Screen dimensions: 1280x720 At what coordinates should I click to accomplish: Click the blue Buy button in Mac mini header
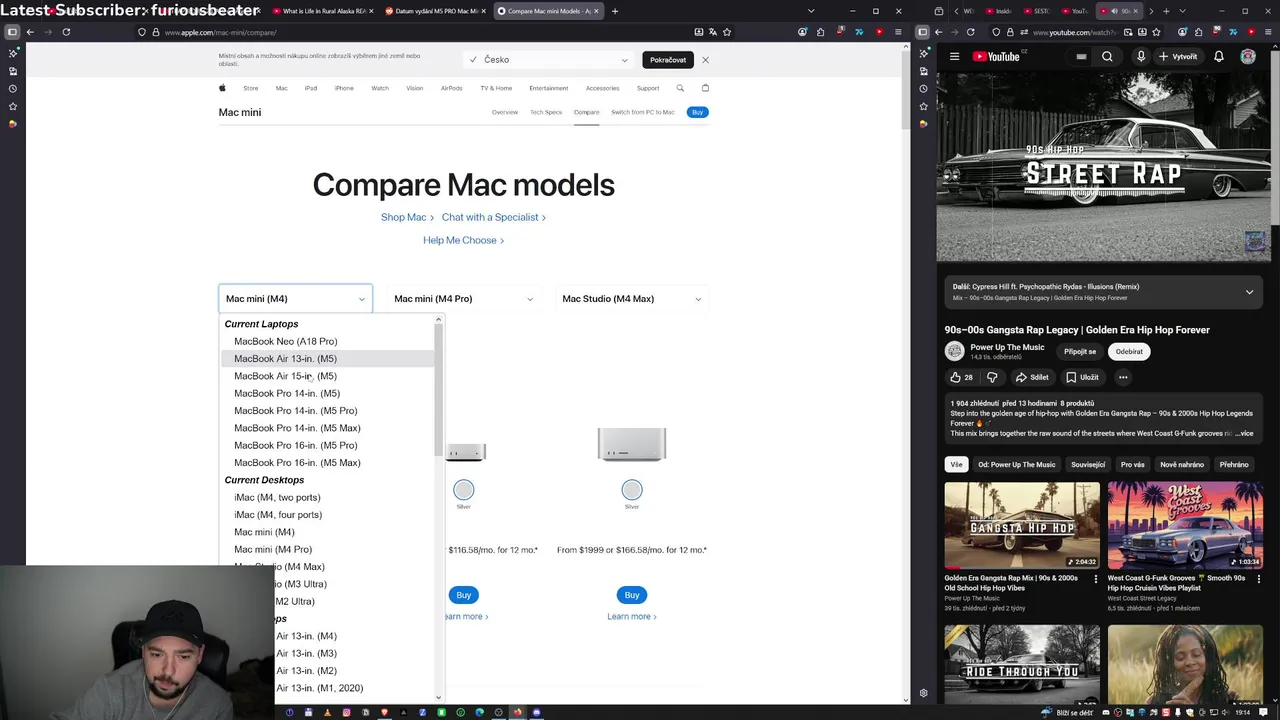[698, 112]
